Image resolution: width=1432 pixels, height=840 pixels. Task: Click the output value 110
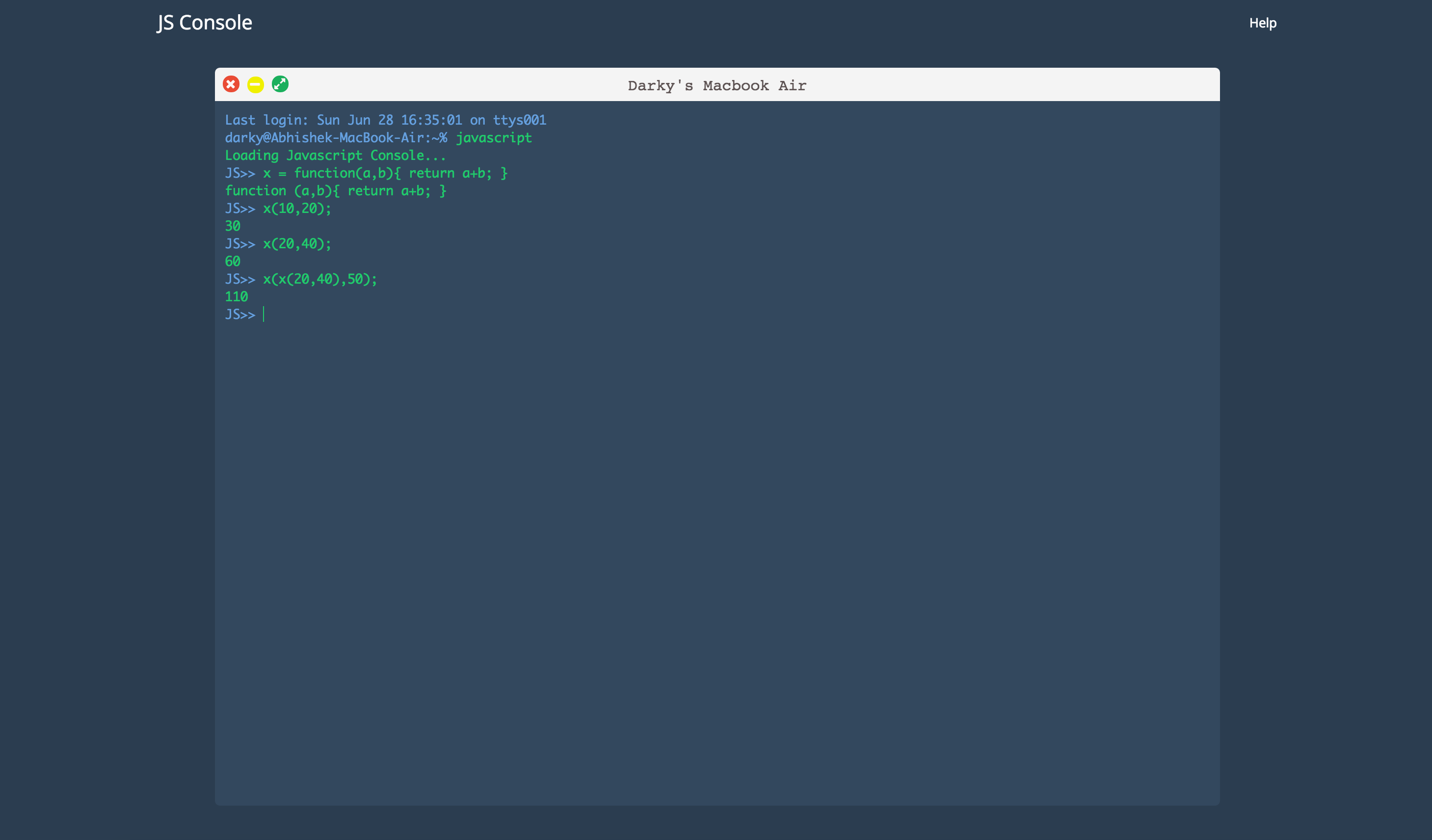click(237, 297)
